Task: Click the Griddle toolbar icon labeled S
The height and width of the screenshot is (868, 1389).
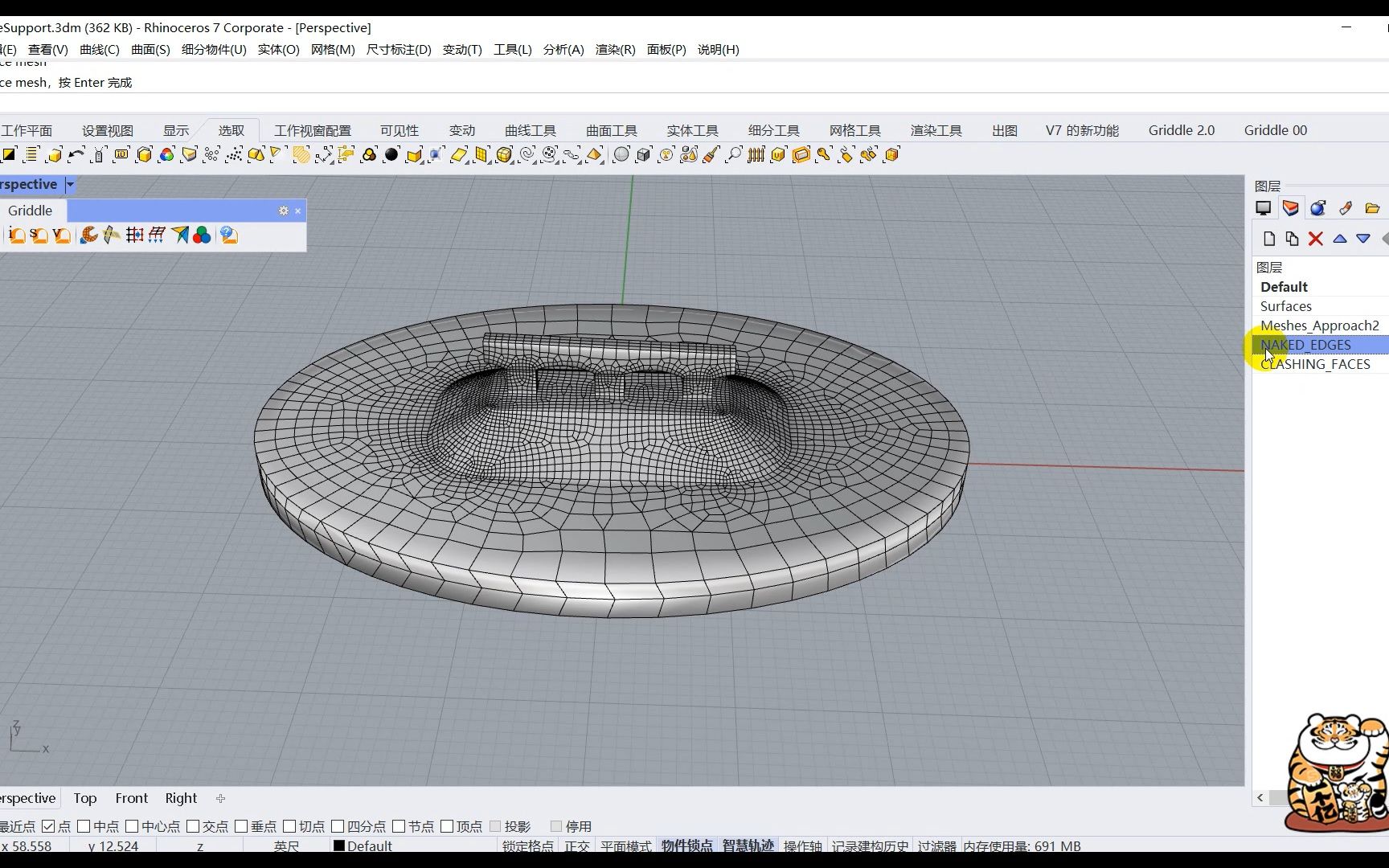Action: coord(39,235)
